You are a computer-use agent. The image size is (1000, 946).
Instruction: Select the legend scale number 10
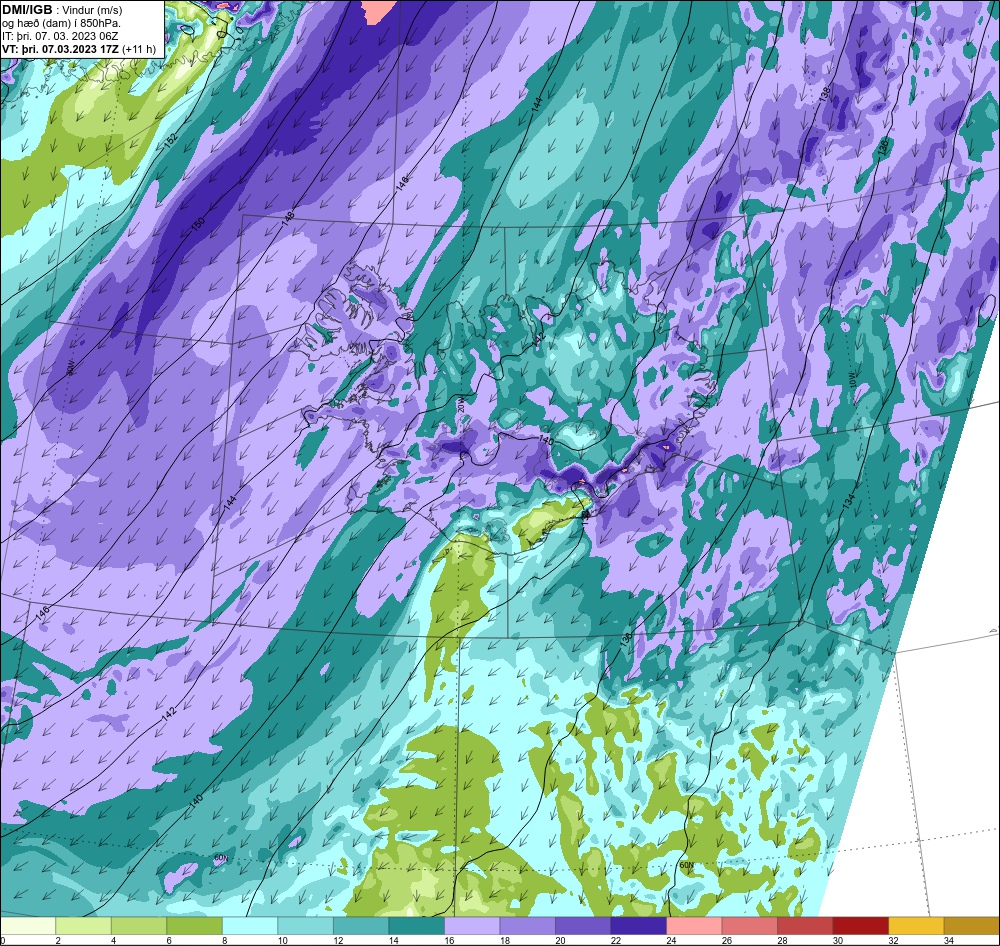pyautogui.click(x=283, y=940)
